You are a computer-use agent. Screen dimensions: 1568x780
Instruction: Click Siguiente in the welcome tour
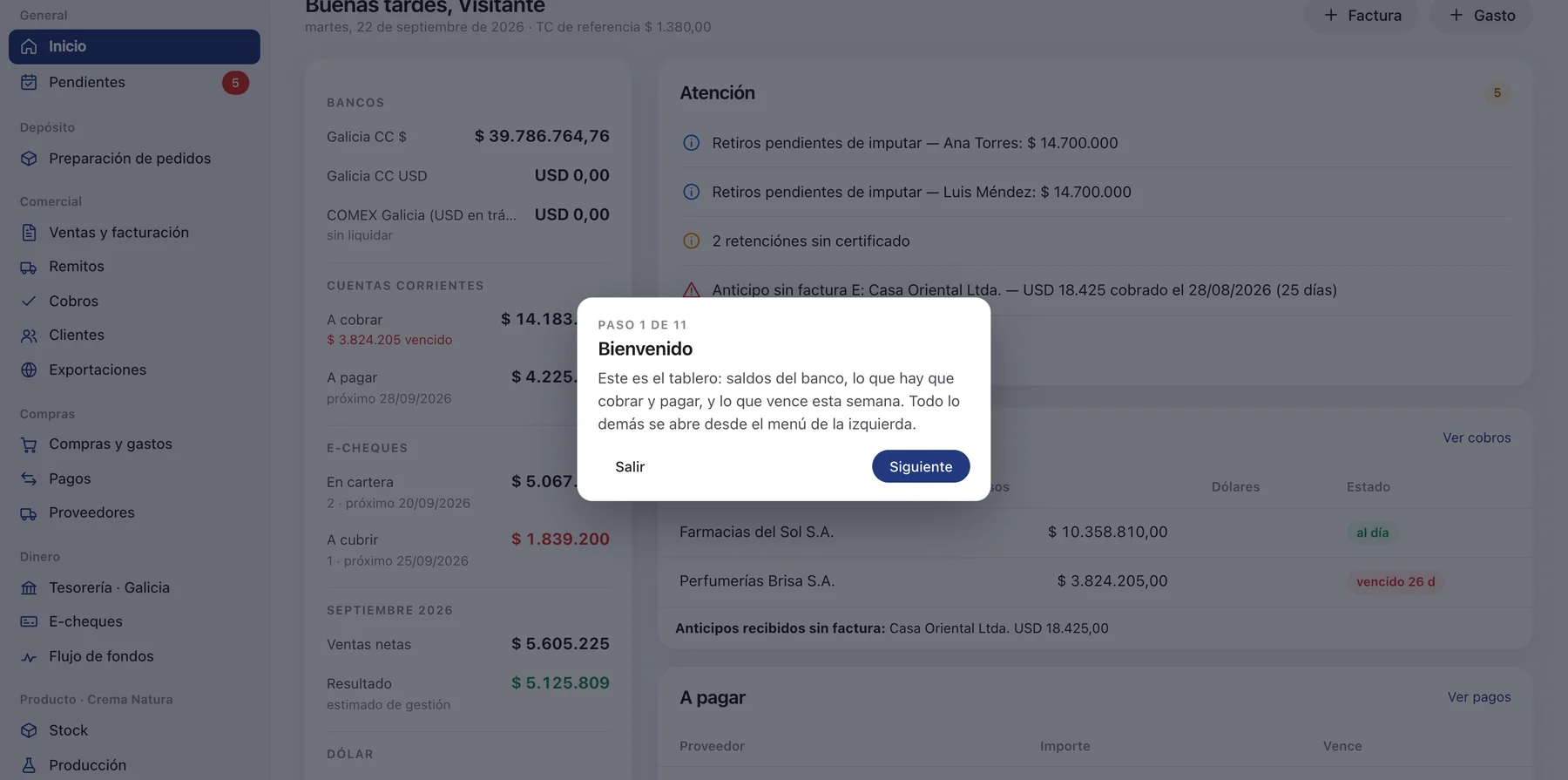pyautogui.click(x=921, y=466)
